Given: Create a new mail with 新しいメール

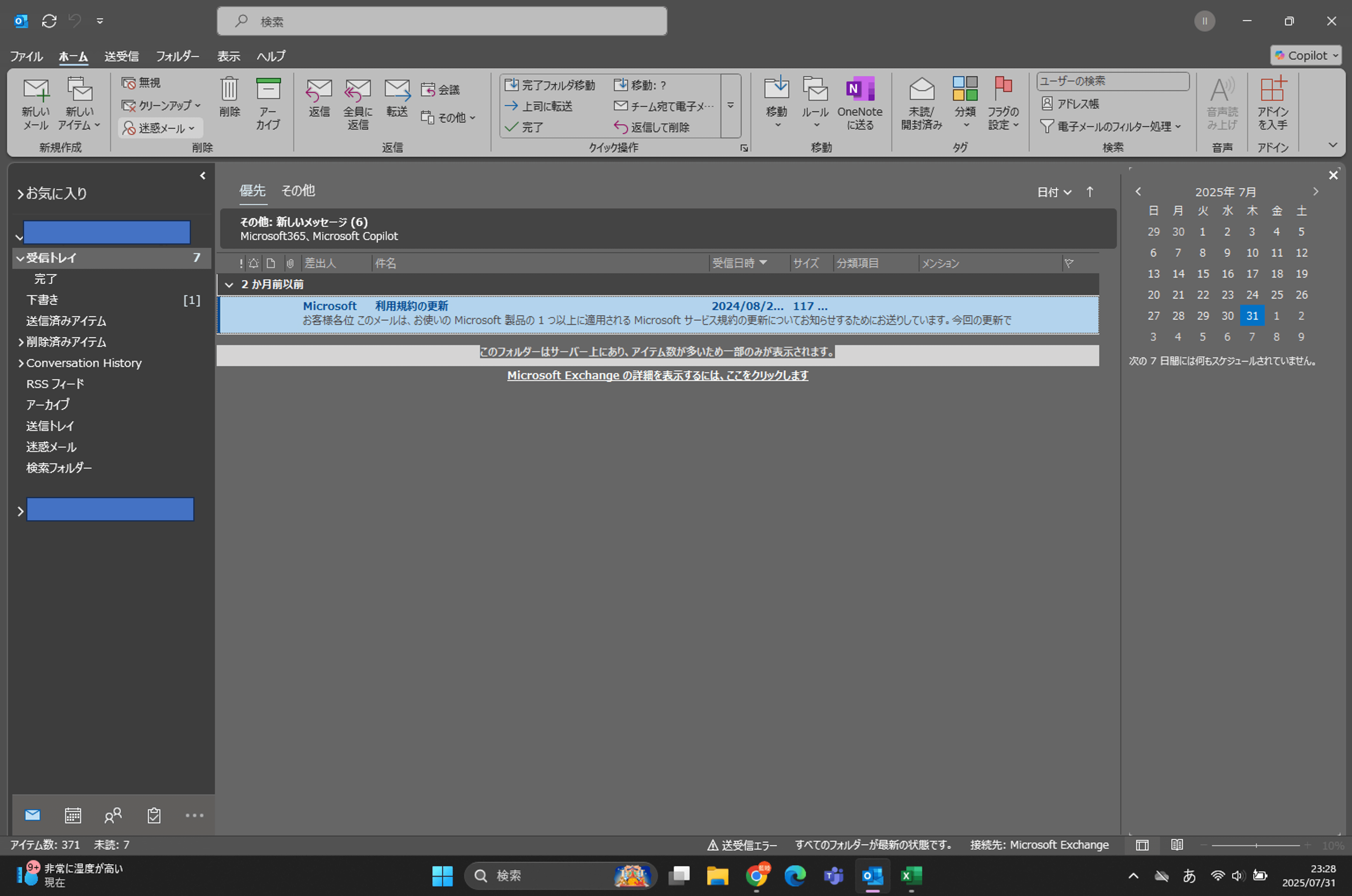Looking at the screenshot, I should pos(36,104).
